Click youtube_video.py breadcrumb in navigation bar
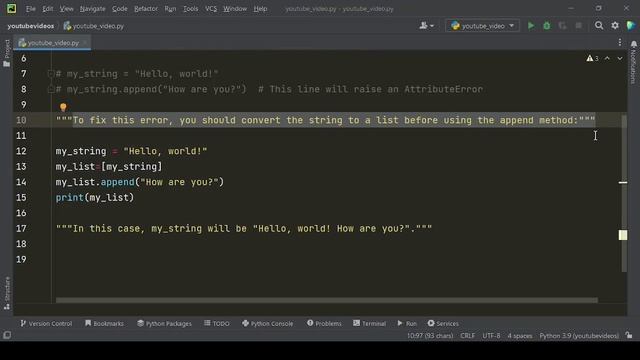640x360 pixels. click(94, 26)
